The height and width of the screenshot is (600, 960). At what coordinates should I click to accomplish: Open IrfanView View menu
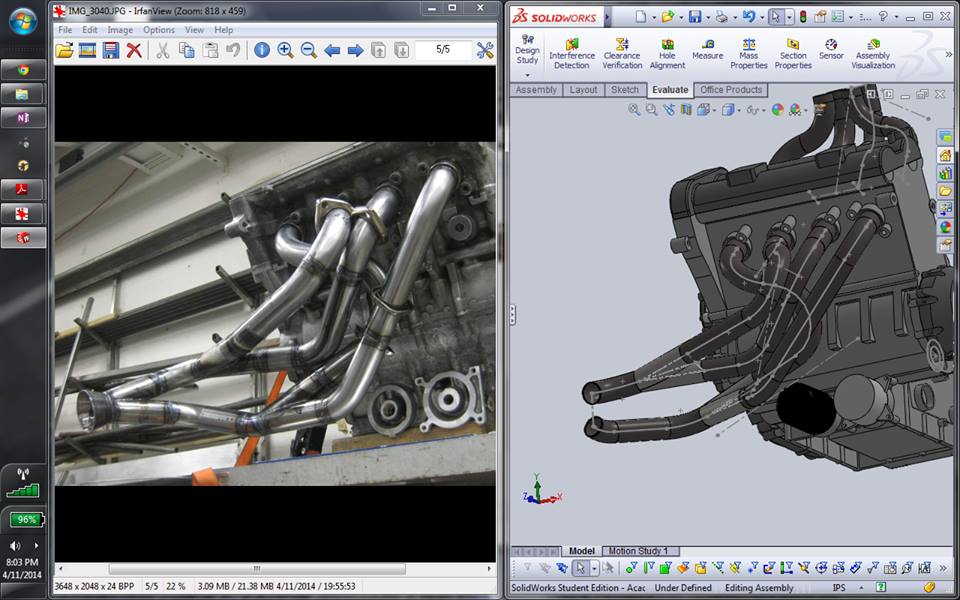coord(195,29)
